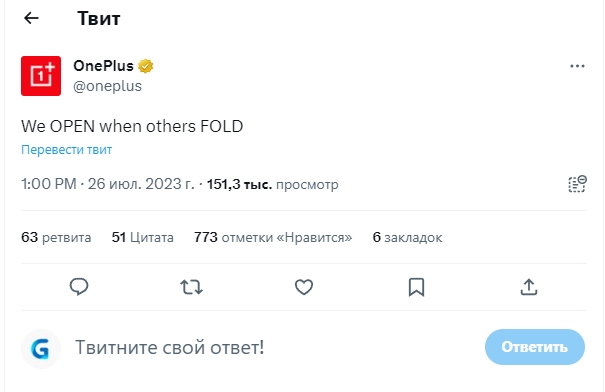Screen dimensions: 605x392
Task: View the 151,3 тыс. просмотр analytics
Action: click(x=272, y=184)
